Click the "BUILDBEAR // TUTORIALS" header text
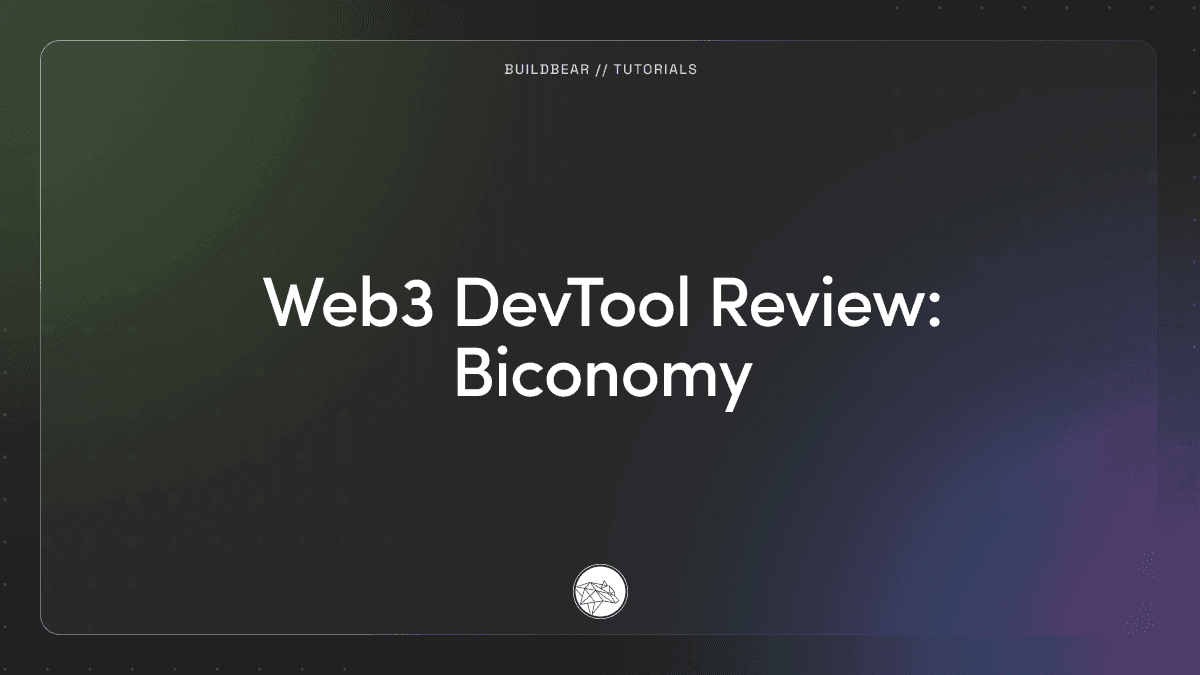1200x675 pixels. 600,70
